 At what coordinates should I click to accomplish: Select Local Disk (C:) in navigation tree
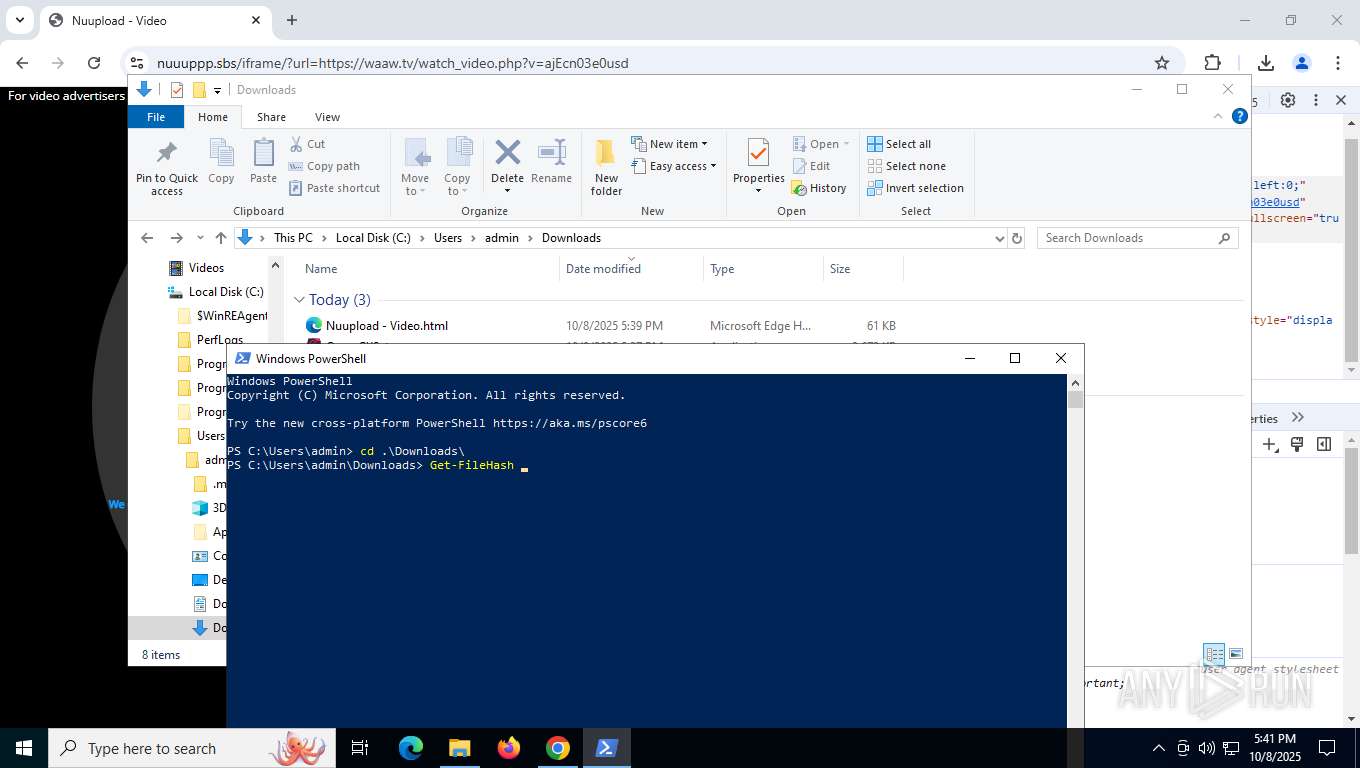(226, 292)
